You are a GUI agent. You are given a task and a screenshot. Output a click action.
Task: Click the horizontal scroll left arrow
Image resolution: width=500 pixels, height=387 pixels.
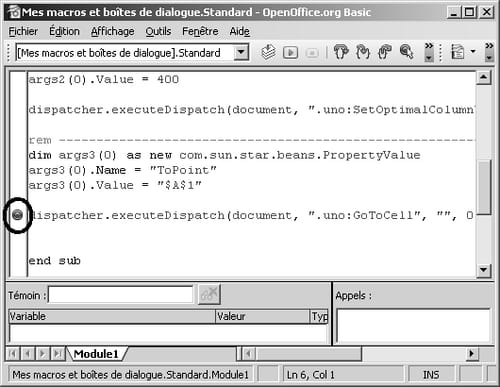[248, 354]
